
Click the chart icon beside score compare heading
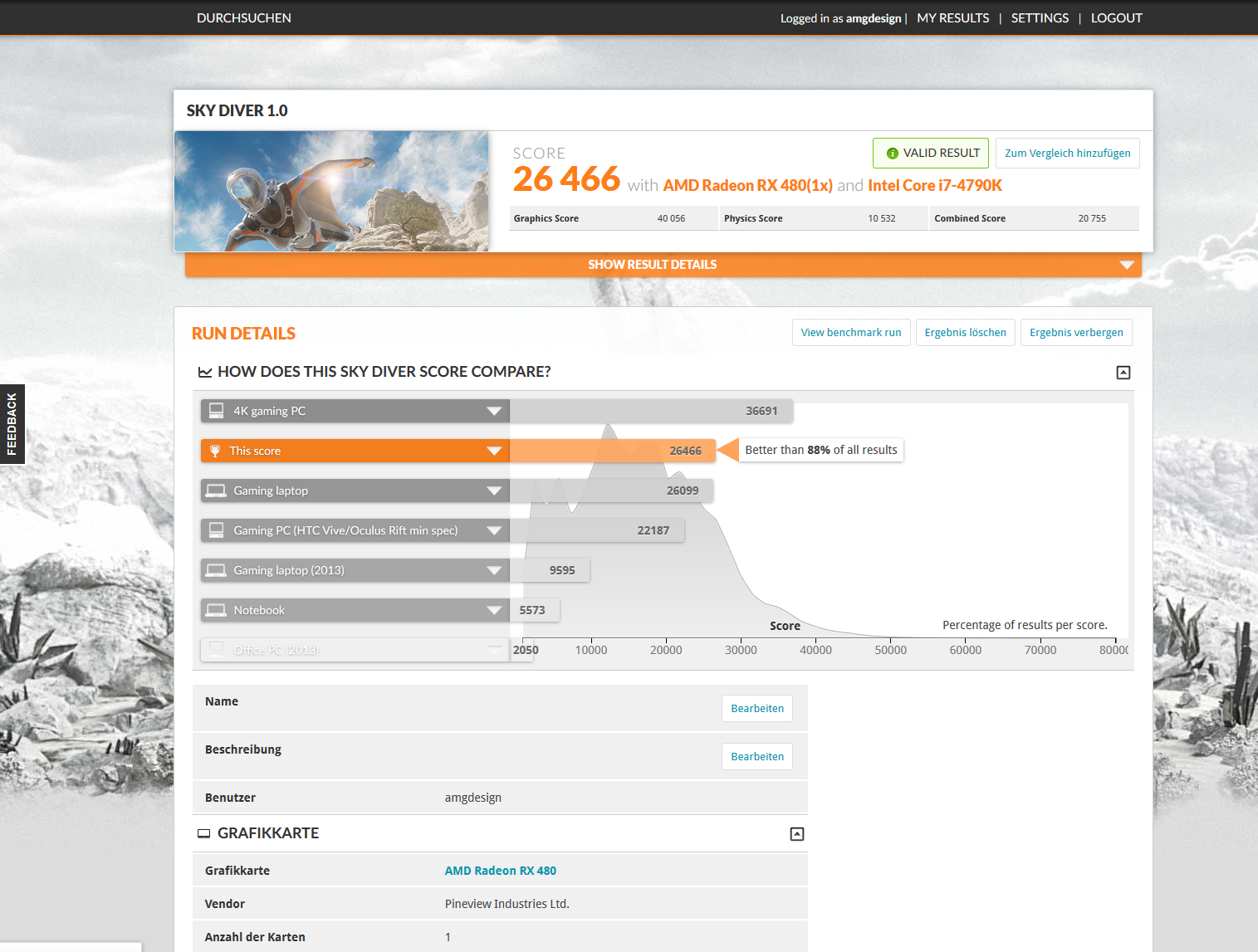(205, 372)
